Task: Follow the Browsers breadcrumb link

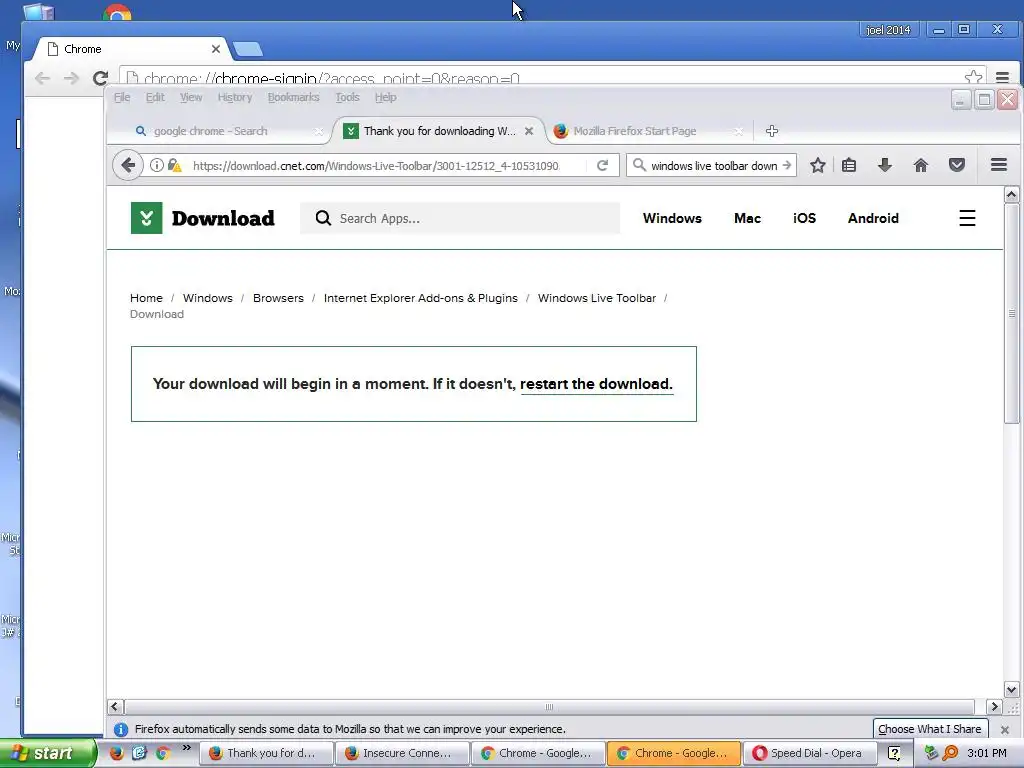Action: tap(278, 298)
